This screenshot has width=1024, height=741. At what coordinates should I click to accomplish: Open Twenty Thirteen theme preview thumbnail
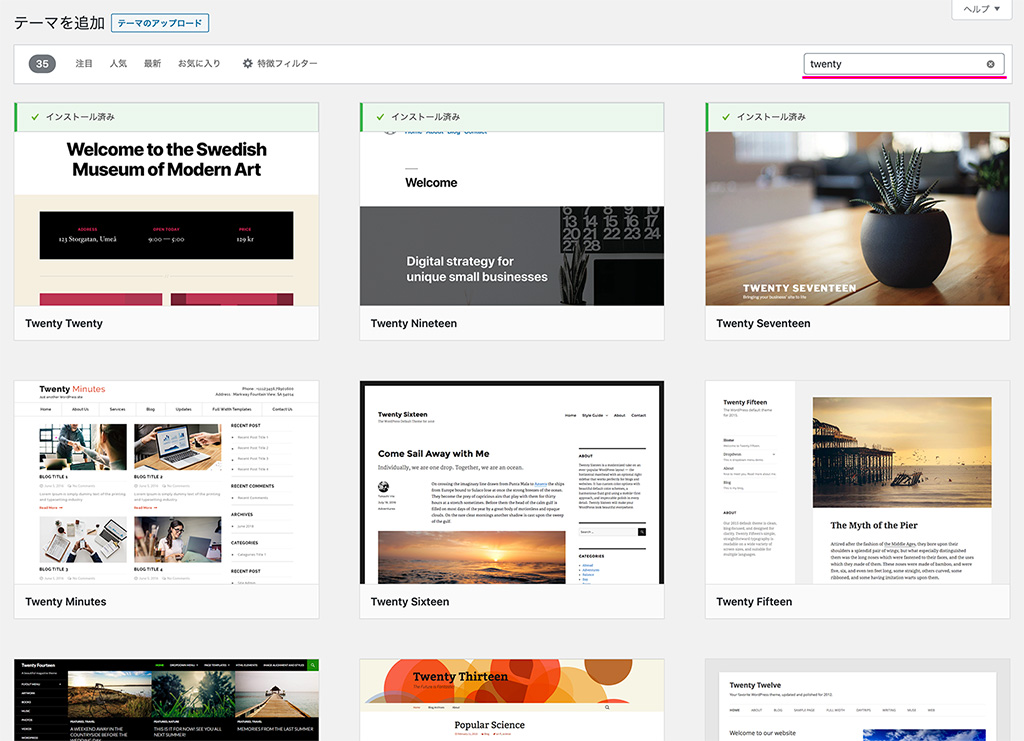click(512, 700)
